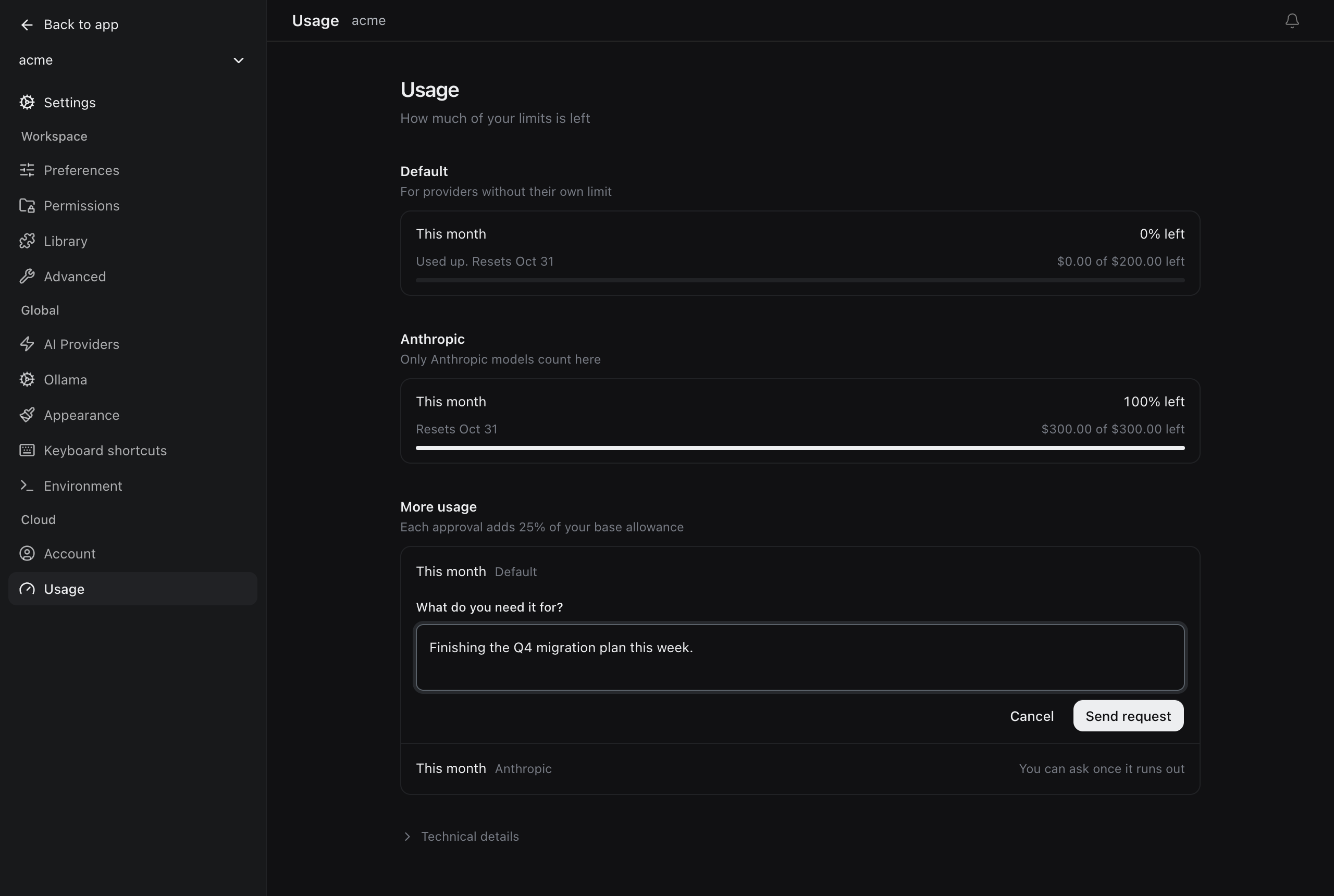The height and width of the screenshot is (896, 1334).
Task: Click "$300.00 of $300.00 left" text
Action: coord(1113,429)
